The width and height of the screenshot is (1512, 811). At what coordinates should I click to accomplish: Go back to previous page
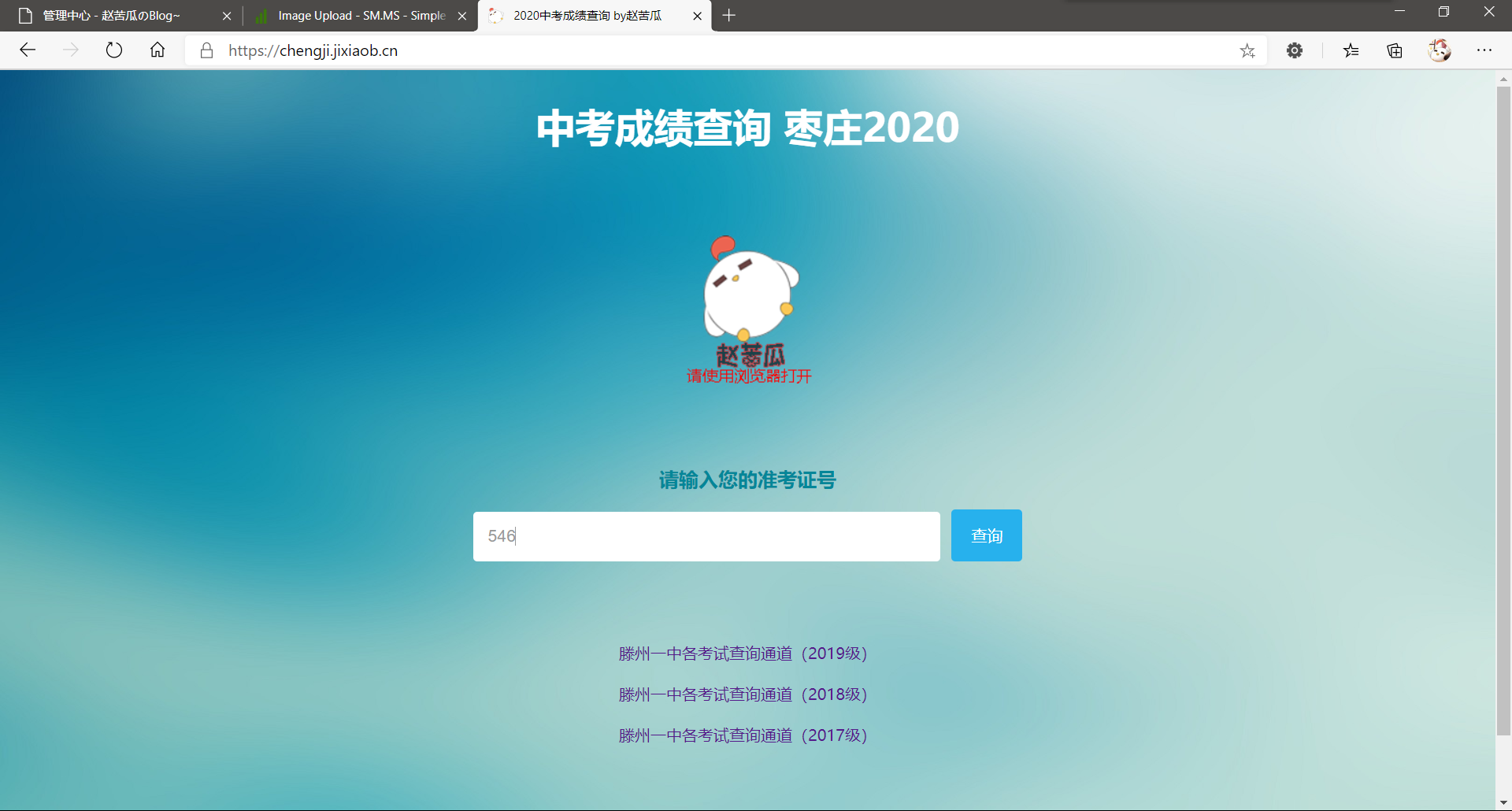click(x=28, y=50)
